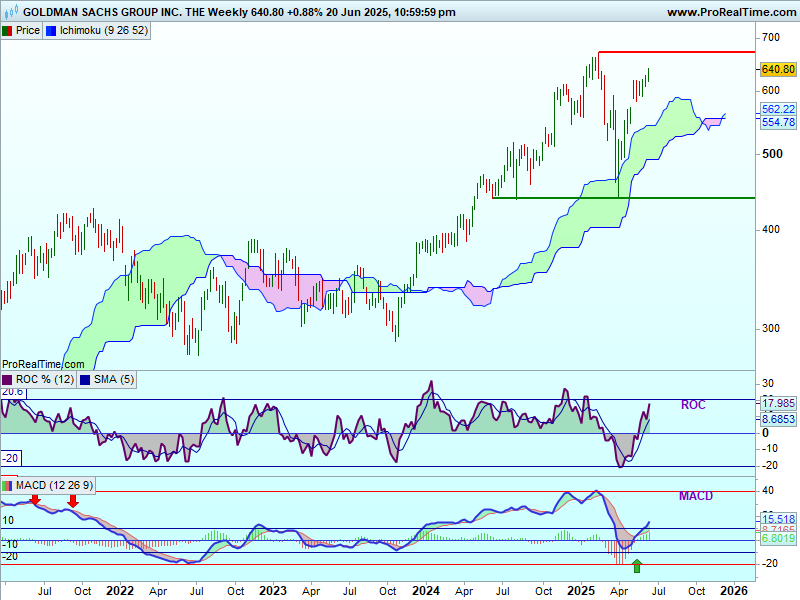
Task: Open the Ichimoku (9 26 52) indicator label
Action: [x=104, y=31]
